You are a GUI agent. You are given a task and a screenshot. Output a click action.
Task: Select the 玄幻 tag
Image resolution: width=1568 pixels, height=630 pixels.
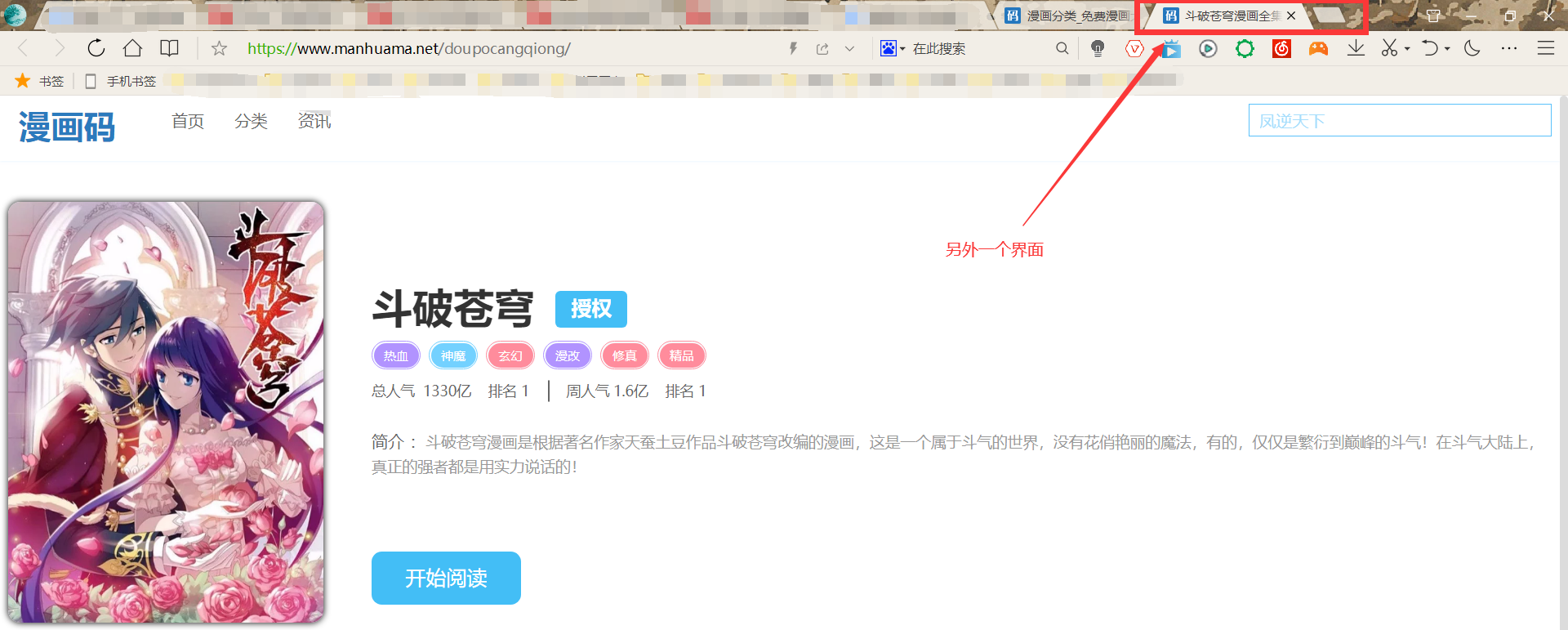pos(510,355)
